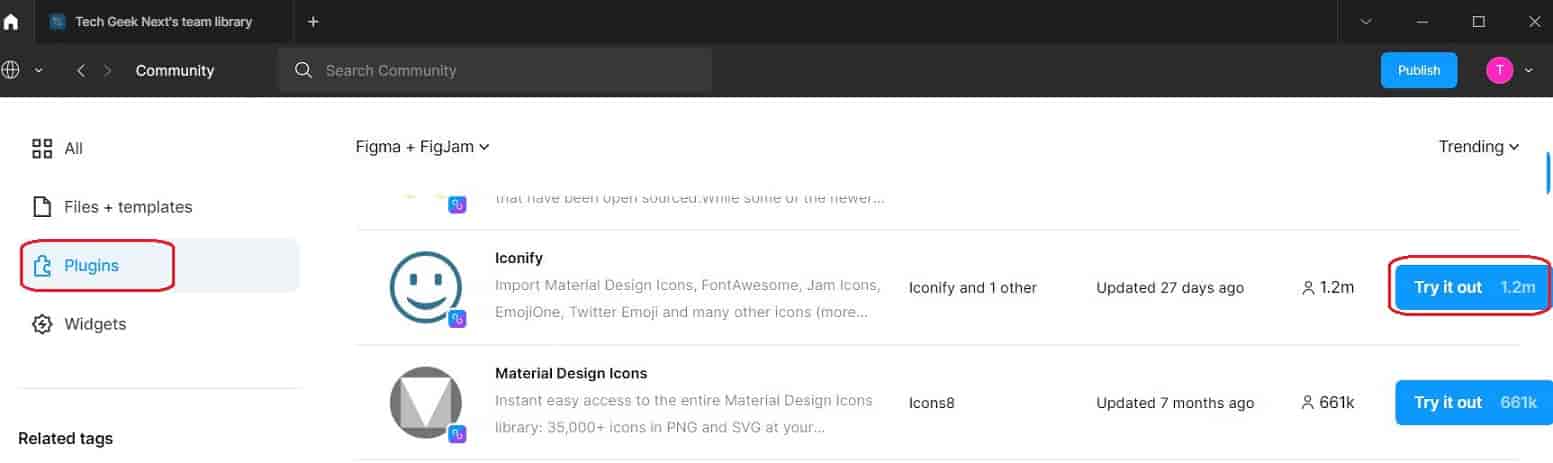Go back with the left arrow
This screenshot has height=463, width=1553.
click(x=81, y=70)
